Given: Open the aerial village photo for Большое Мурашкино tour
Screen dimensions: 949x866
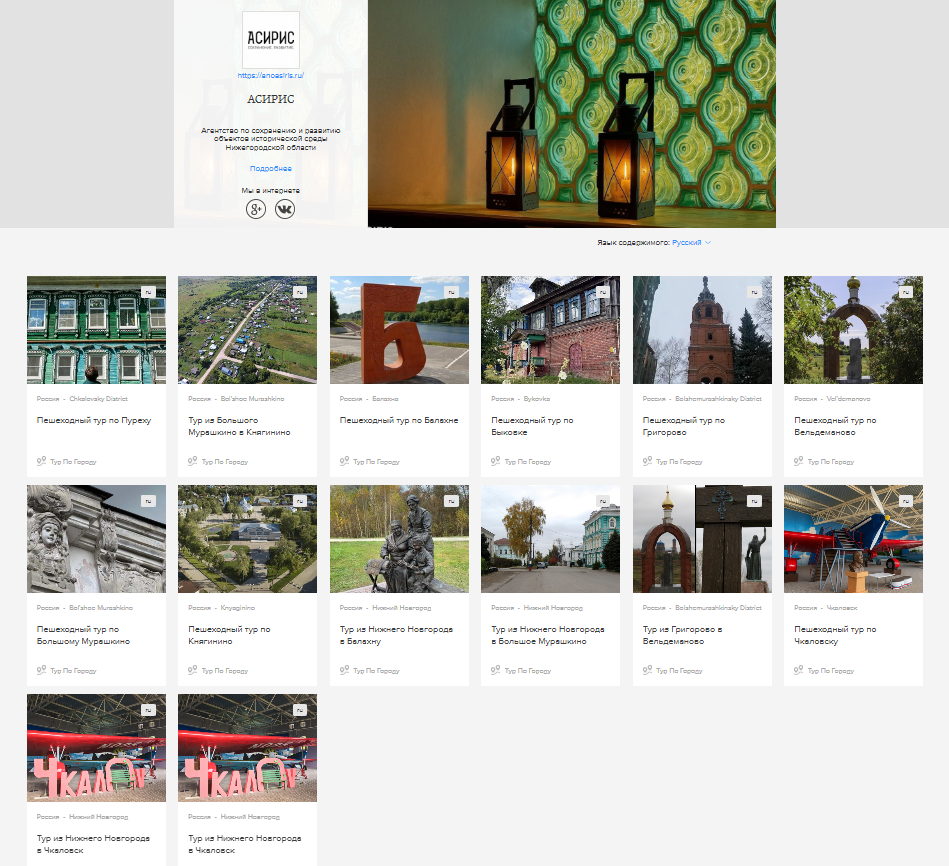Looking at the screenshot, I should (247, 330).
